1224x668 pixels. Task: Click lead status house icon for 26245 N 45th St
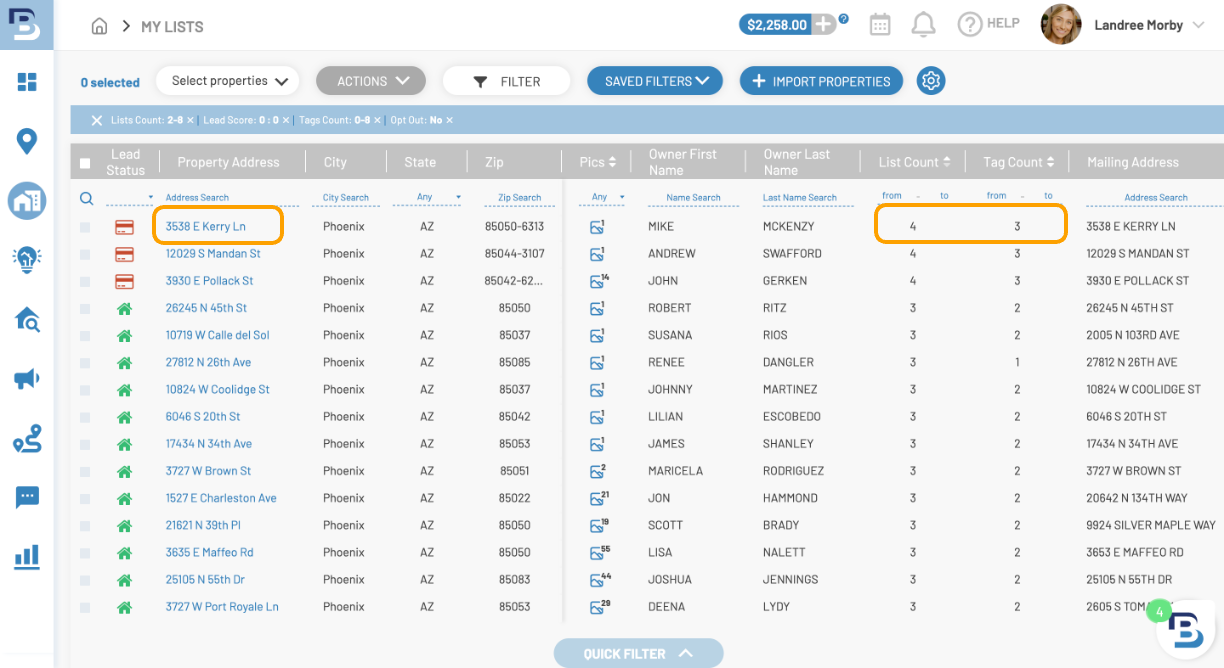tap(125, 308)
